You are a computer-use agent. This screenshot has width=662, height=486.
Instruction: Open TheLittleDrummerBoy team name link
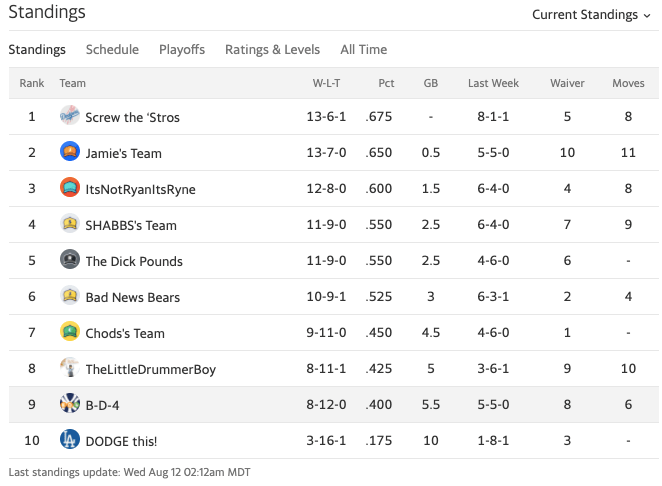[150, 369]
